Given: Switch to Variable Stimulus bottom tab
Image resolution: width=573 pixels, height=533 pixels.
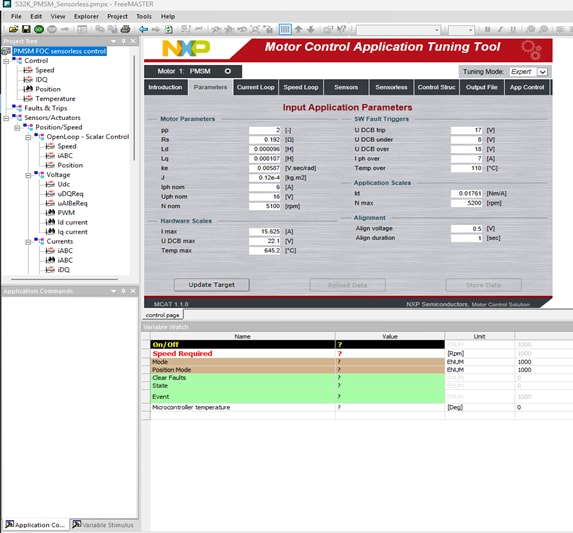Looking at the screenshot, I should tap(103, 525).
